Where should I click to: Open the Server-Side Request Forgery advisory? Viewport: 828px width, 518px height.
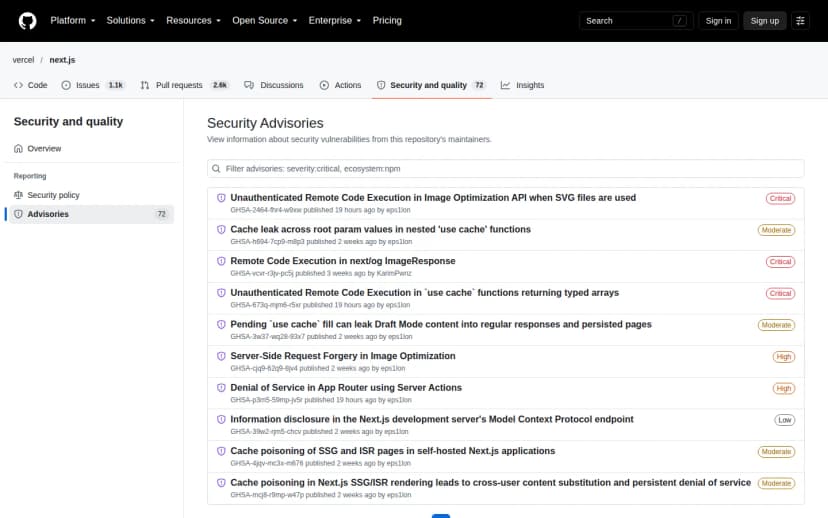343,356
